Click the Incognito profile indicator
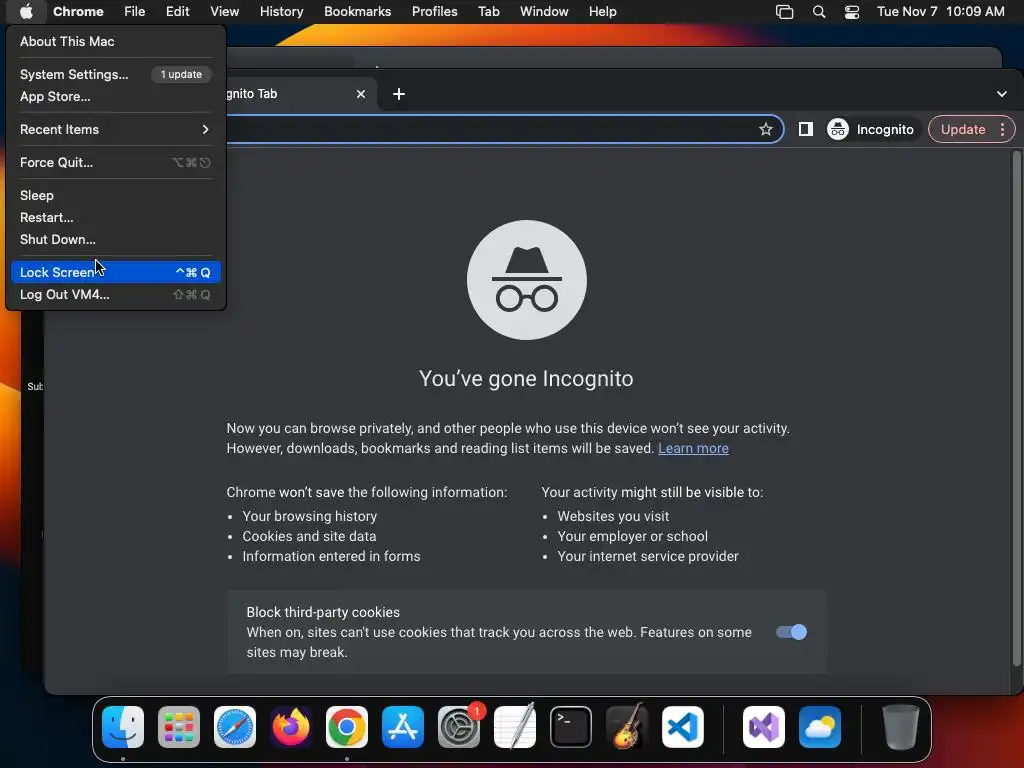Image resolution: width=1024 pixels, height=768 pixels. 871,129
